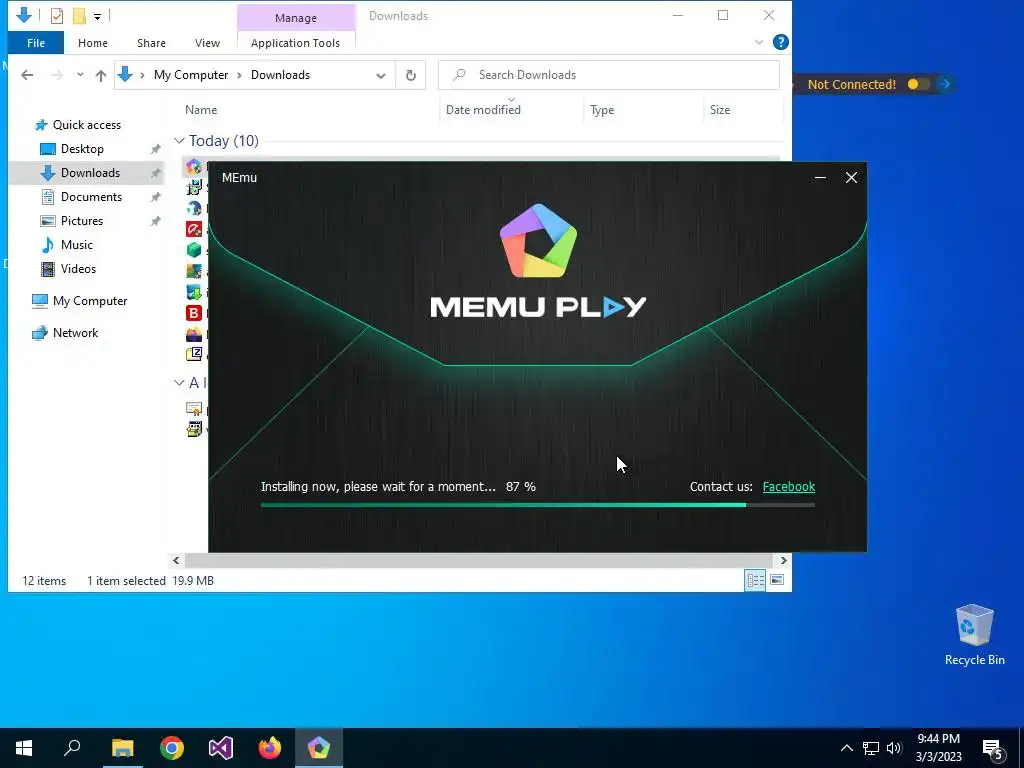This screenshot has height=768, width=1024.
Task: Select Network in navigation pane
Action: 75,333
